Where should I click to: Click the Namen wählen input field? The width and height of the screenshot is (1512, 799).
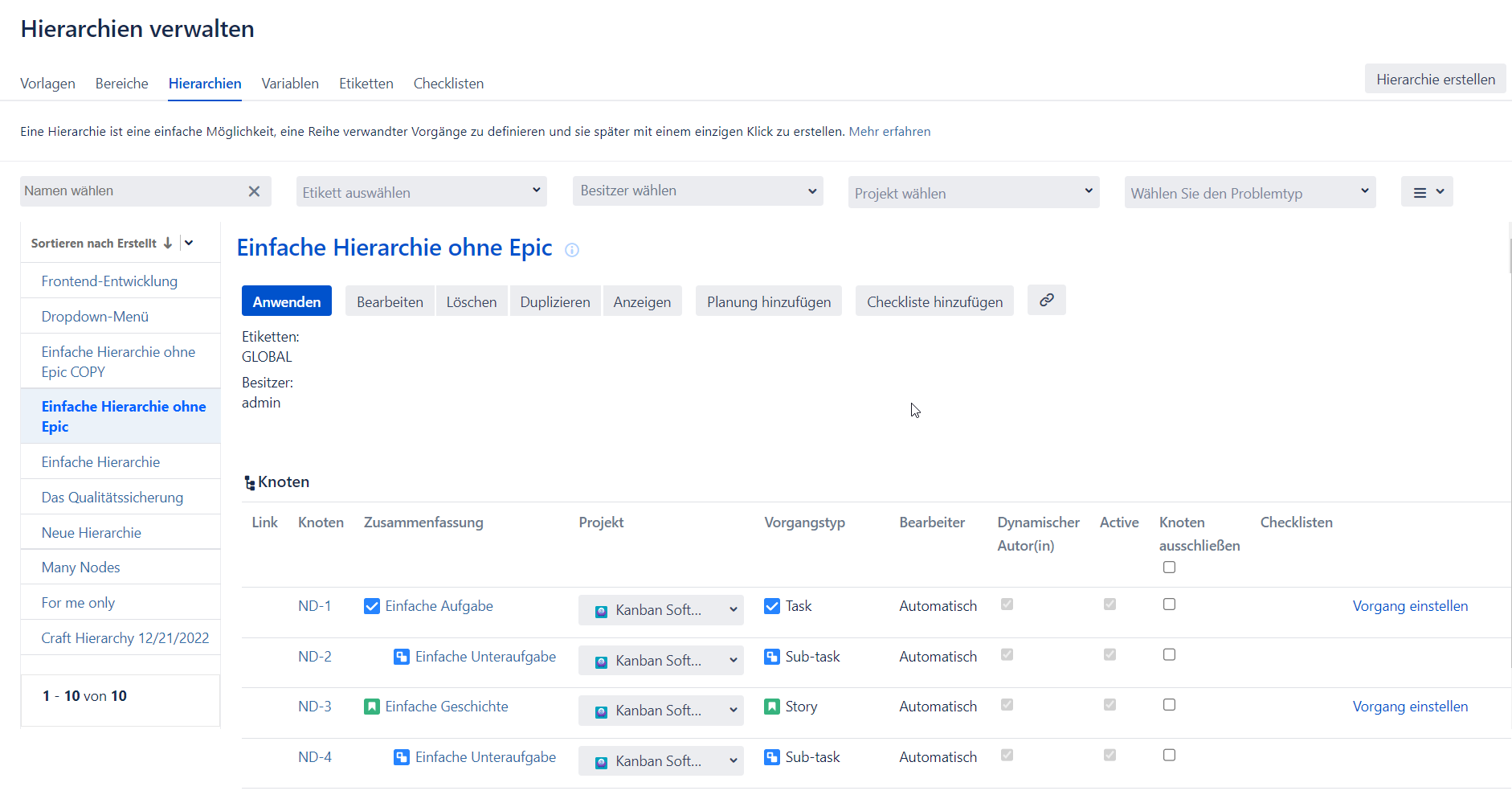tap(133, 191)
